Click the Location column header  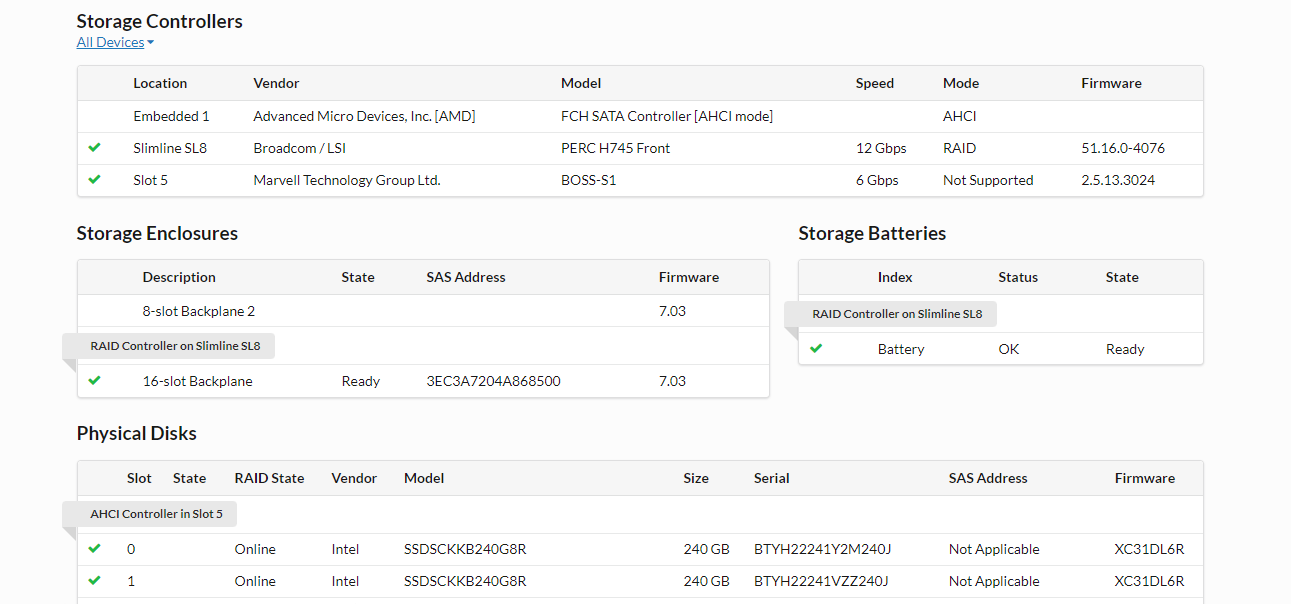[160, 84]
